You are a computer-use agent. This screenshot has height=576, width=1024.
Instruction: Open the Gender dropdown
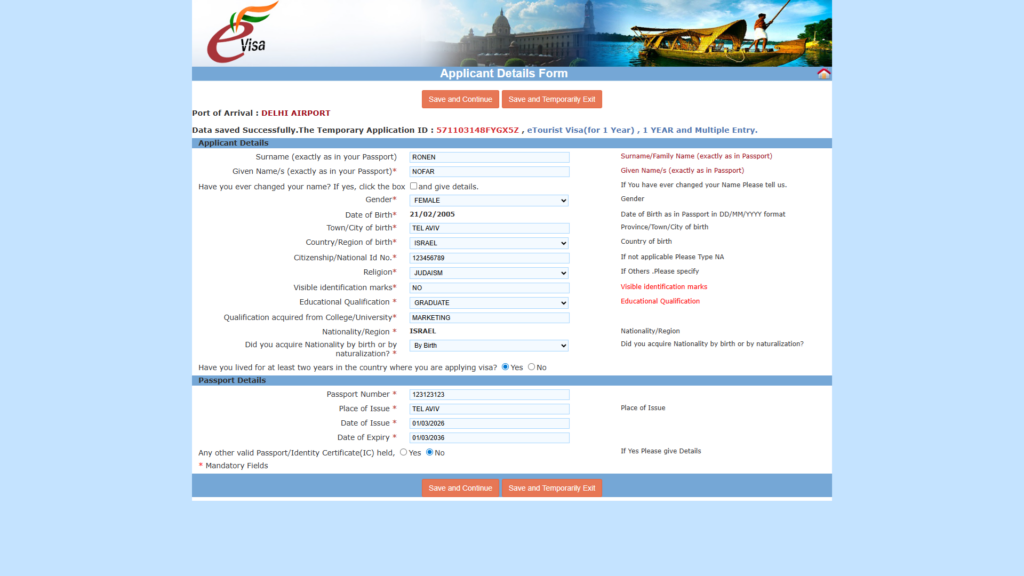tap(489, 201)
